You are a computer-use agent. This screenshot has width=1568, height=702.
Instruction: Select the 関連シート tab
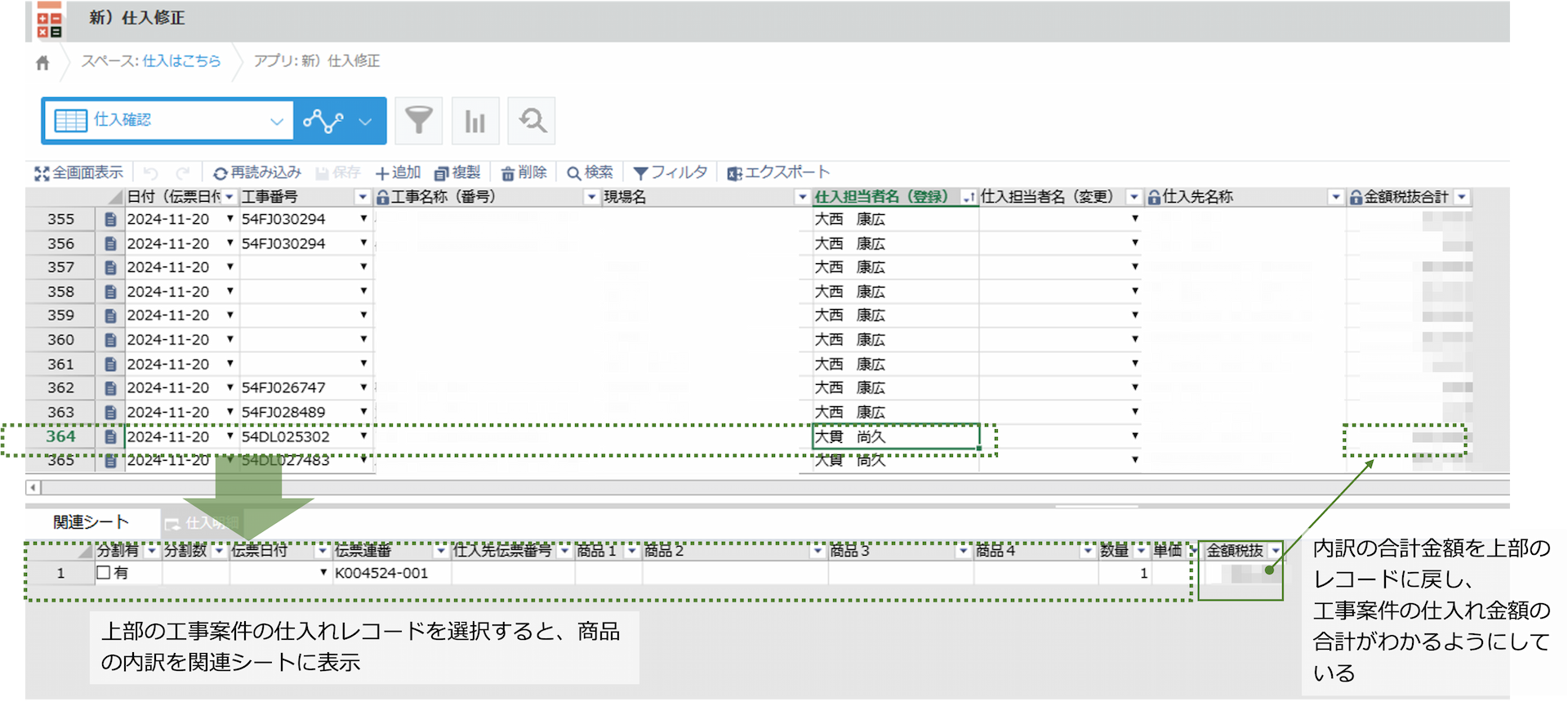pyautogui.click(x=91, y=522)
